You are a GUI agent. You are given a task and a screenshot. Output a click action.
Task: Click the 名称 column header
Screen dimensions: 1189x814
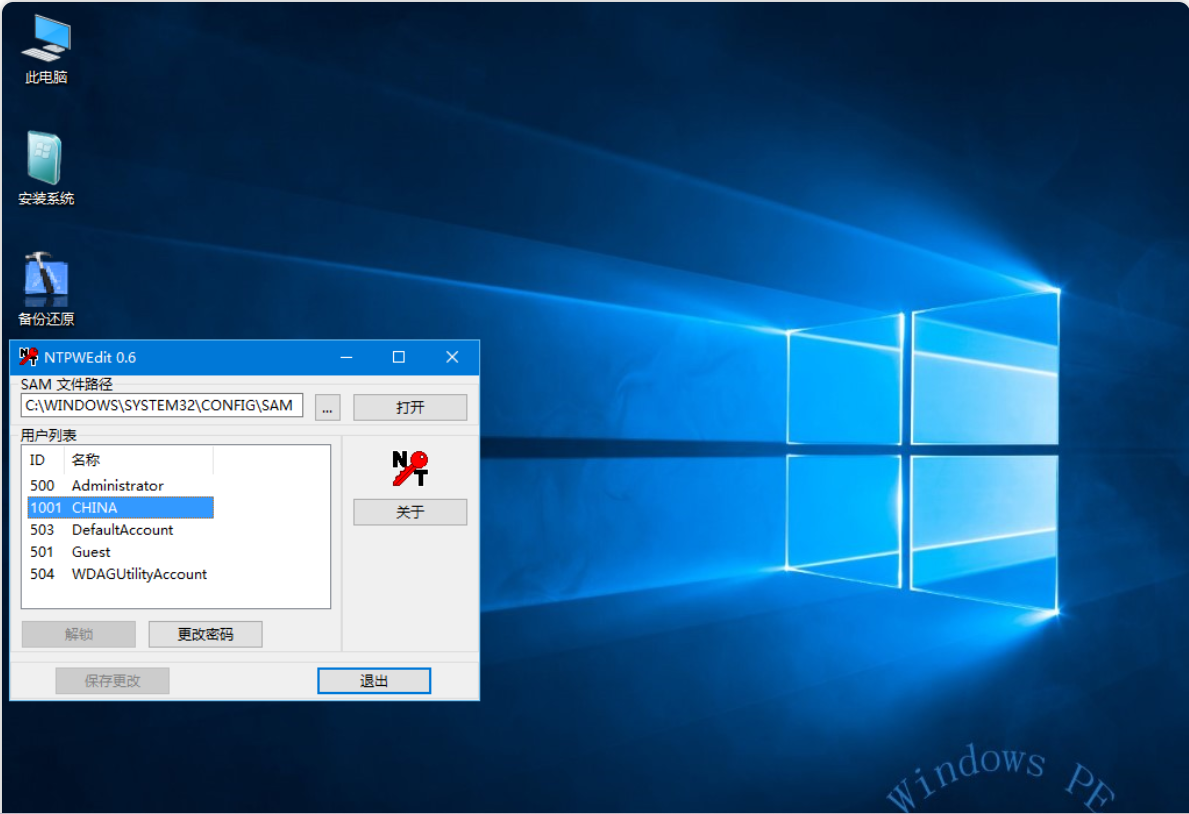pyautogui.click(x=137, y=460)
